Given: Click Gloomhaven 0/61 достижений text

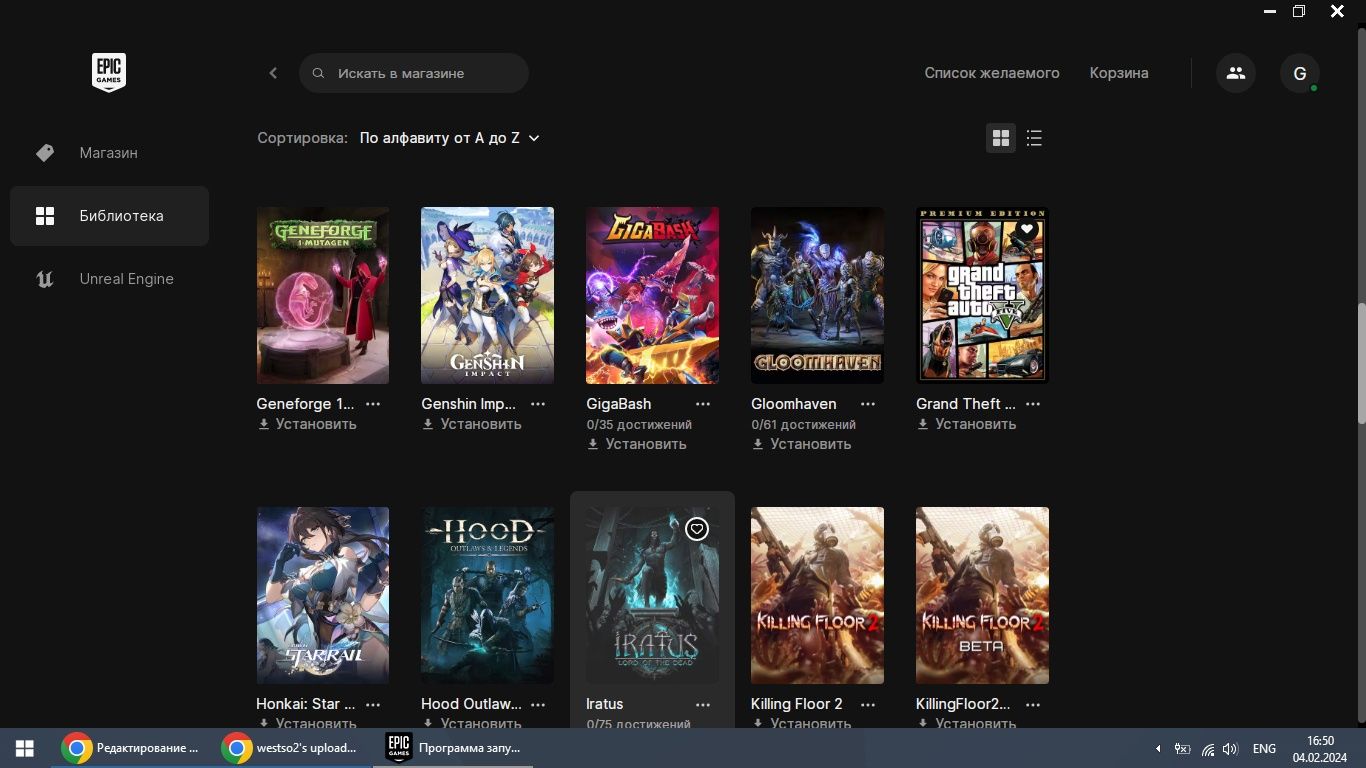Looking at the screenshot, I should coord(803,424).
